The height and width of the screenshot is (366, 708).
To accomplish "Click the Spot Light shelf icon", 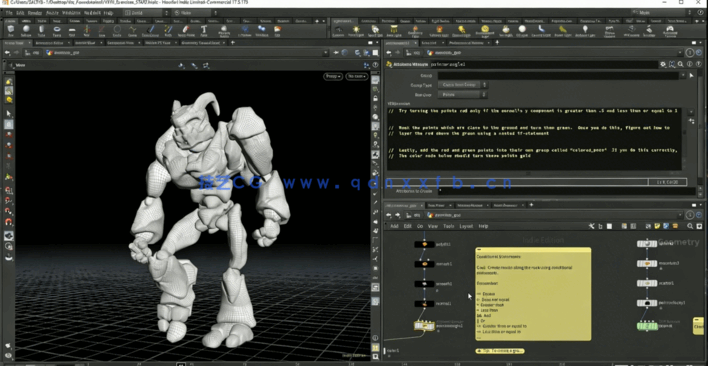I will pyautogui.click(x=375, y=30).
